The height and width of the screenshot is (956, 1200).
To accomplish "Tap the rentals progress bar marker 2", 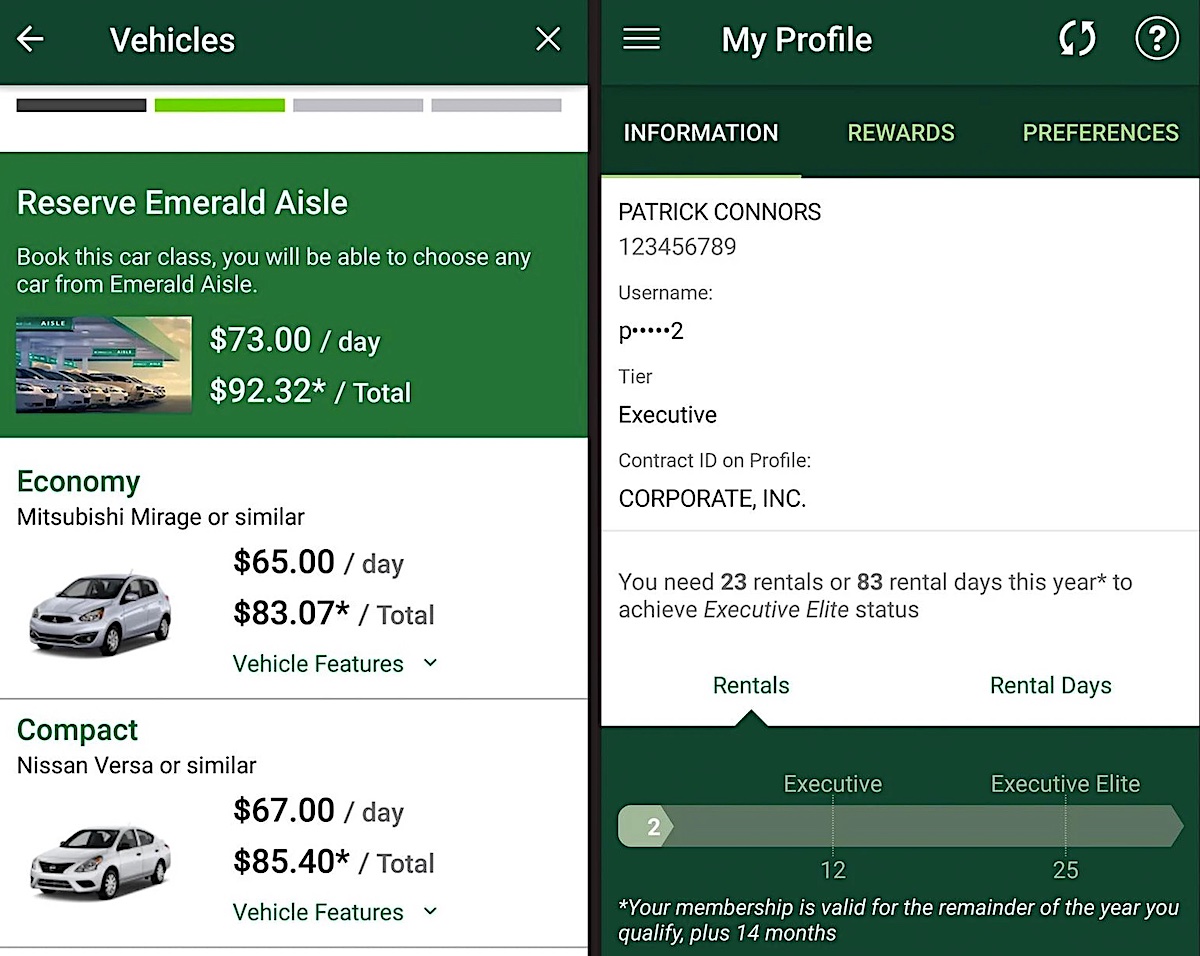I will (647, 827).
